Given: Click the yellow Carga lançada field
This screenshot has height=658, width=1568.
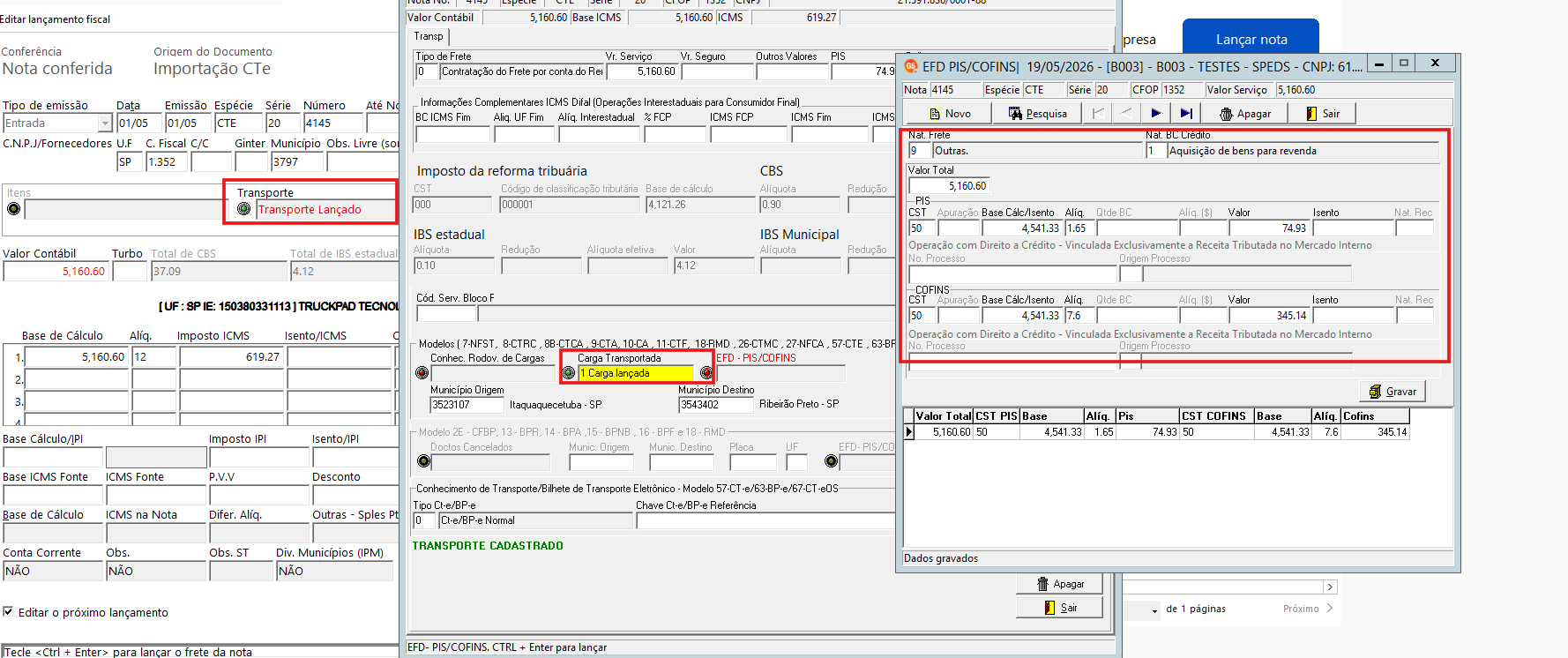Looking at the screenshot, I should [637, 373].
